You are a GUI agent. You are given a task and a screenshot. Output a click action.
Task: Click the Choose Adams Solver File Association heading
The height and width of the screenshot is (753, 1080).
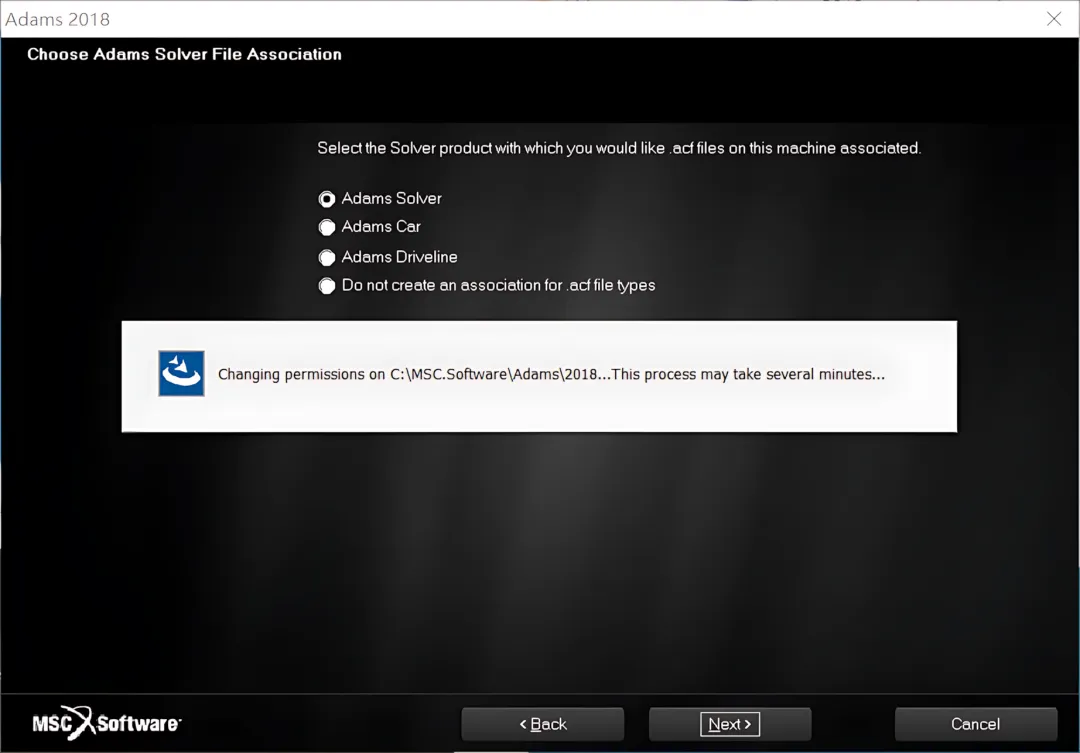184,54
